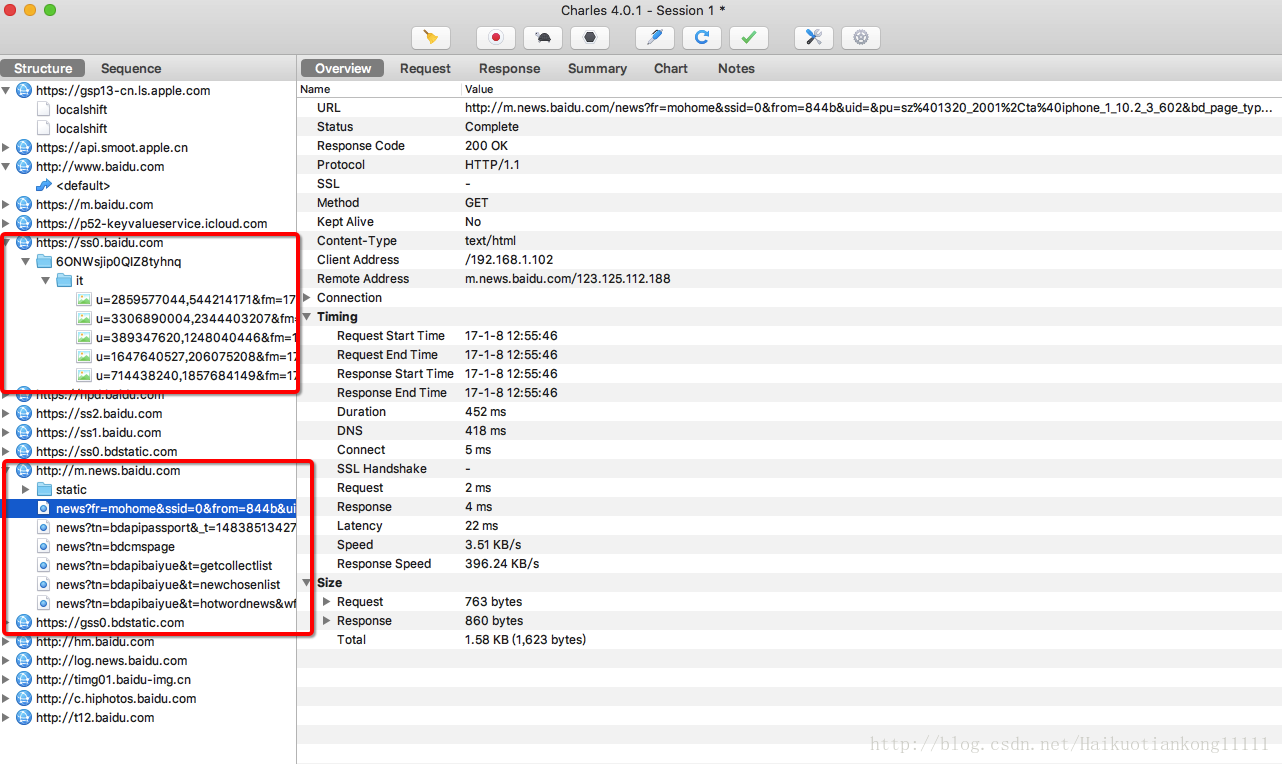Select the t12.baidu.com host
Screen dimensions: 1282x764
[x=95, y=717]
